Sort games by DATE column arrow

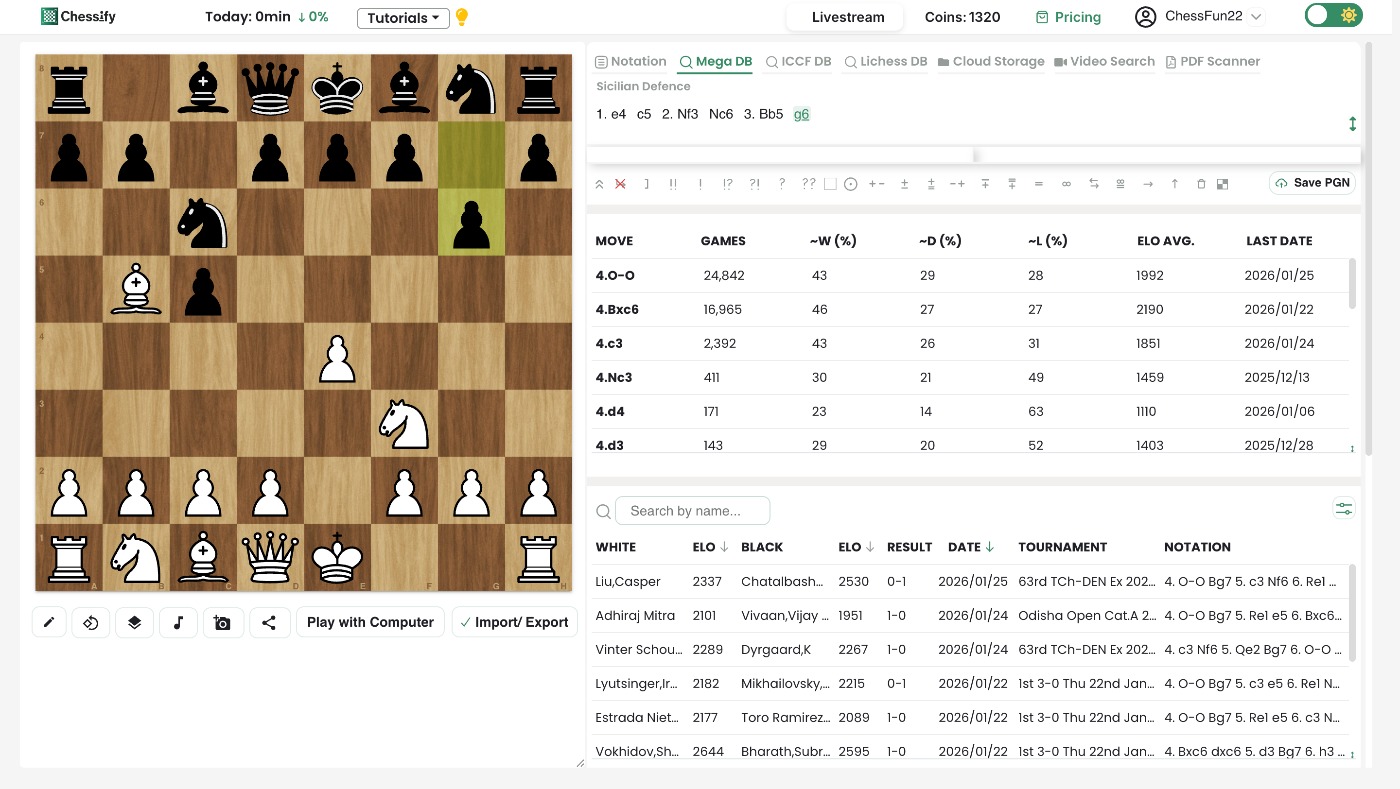(989, 547)
